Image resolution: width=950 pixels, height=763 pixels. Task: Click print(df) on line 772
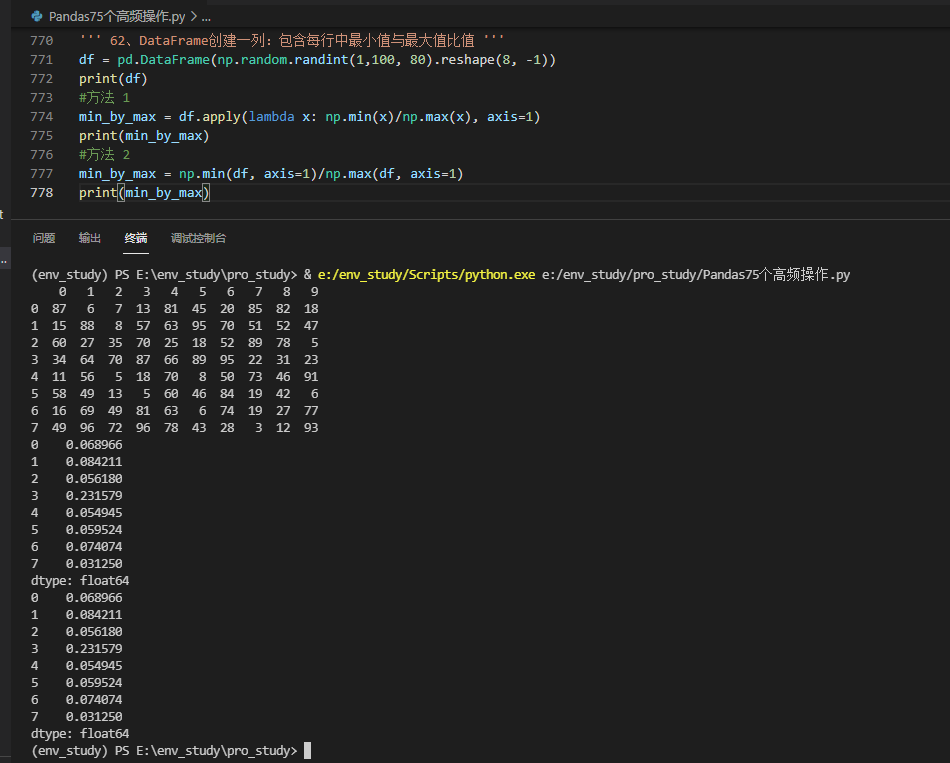[x=113, y=79]
